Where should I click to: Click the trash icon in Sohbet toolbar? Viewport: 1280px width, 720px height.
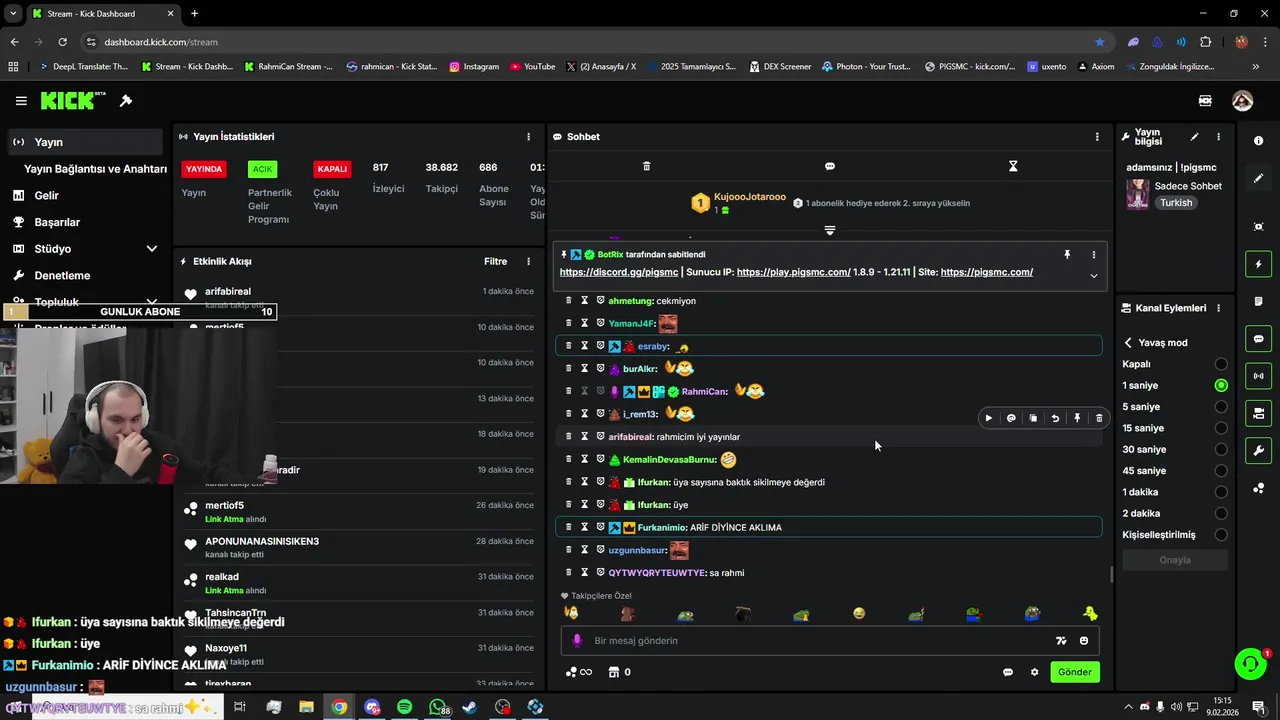(646, 166)
